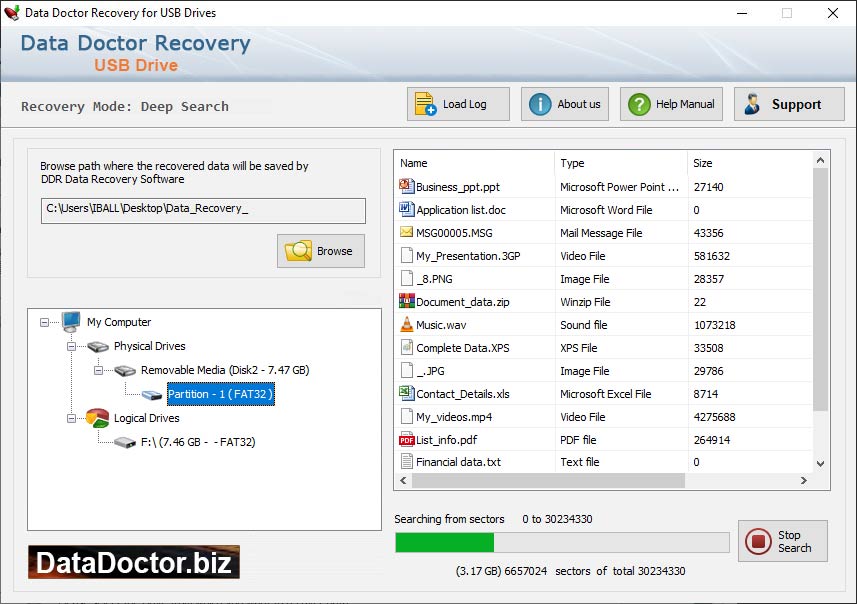Click the DataDoctor.biz logo banner
The image size is (857, 604).
(x=134, y=562)
